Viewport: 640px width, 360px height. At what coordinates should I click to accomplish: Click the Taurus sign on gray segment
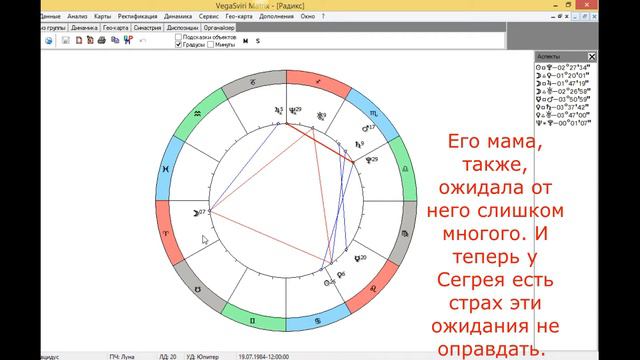(x=198, y=289)
